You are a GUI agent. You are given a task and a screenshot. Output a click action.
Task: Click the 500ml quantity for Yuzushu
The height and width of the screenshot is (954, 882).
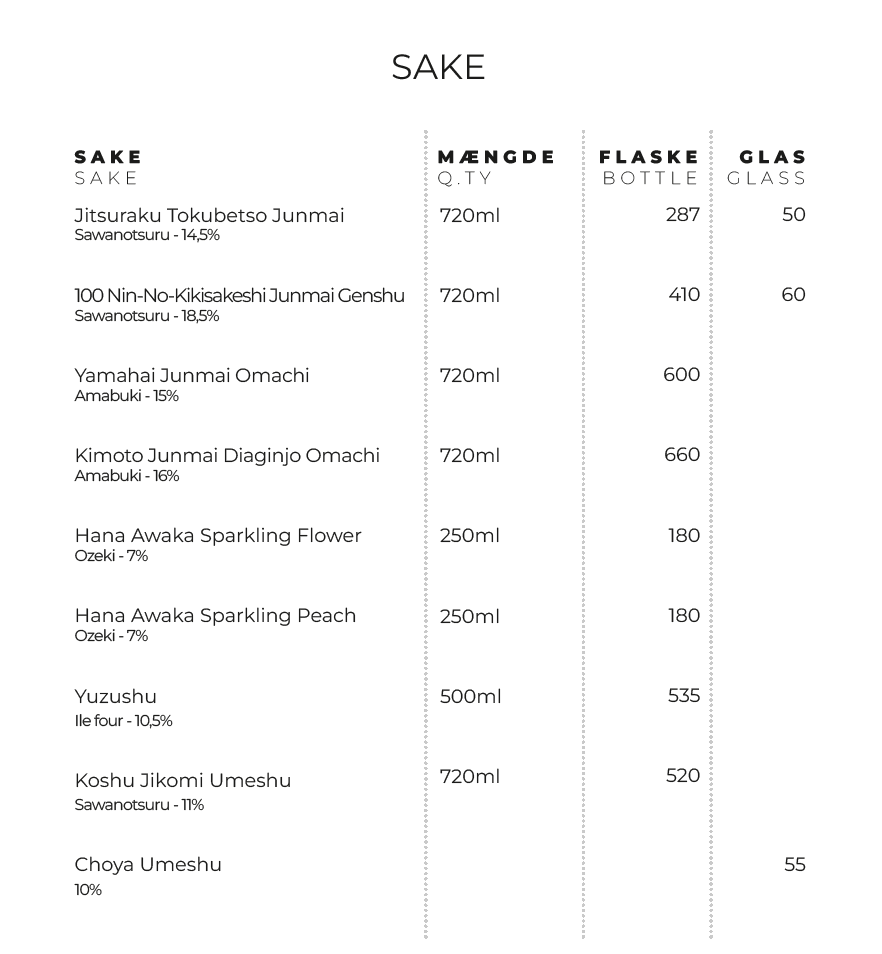tap(470, 697)
